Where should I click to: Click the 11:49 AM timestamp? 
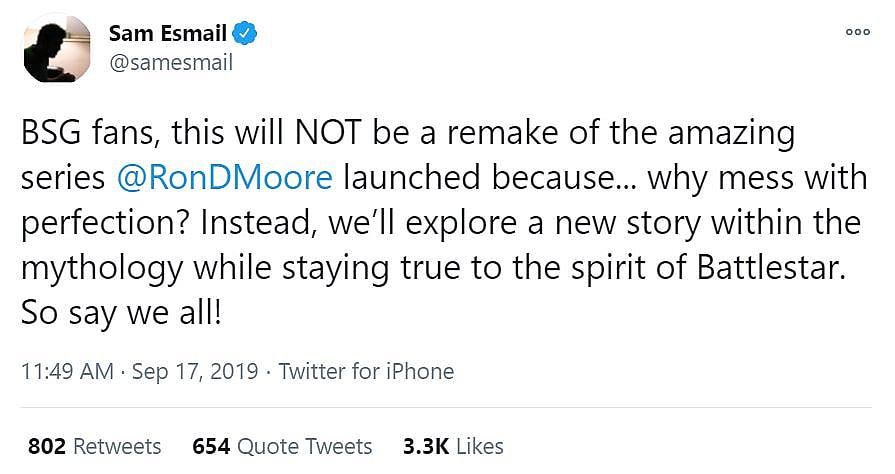66,372
